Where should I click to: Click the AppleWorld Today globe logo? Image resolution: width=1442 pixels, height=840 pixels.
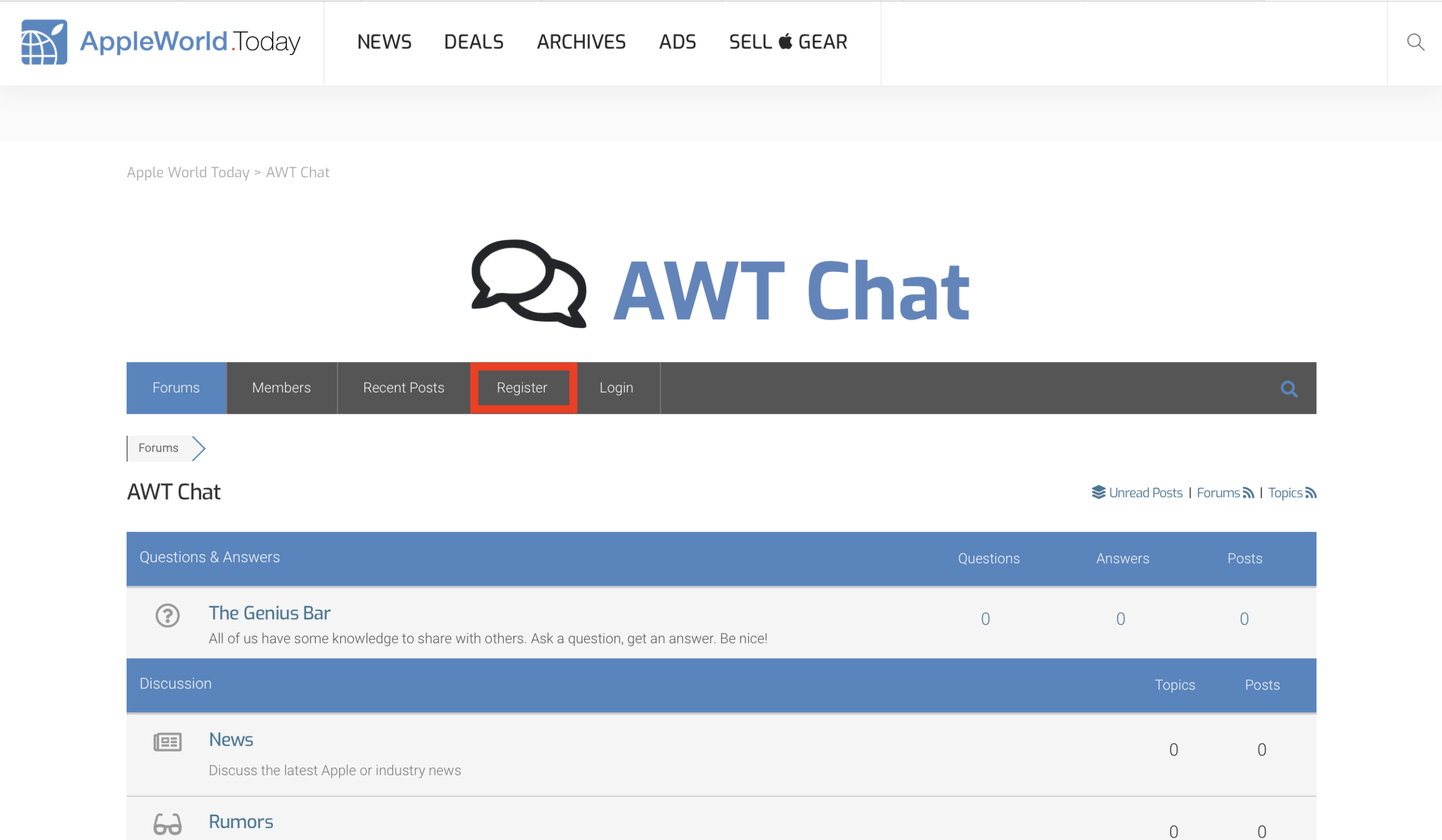44,42
